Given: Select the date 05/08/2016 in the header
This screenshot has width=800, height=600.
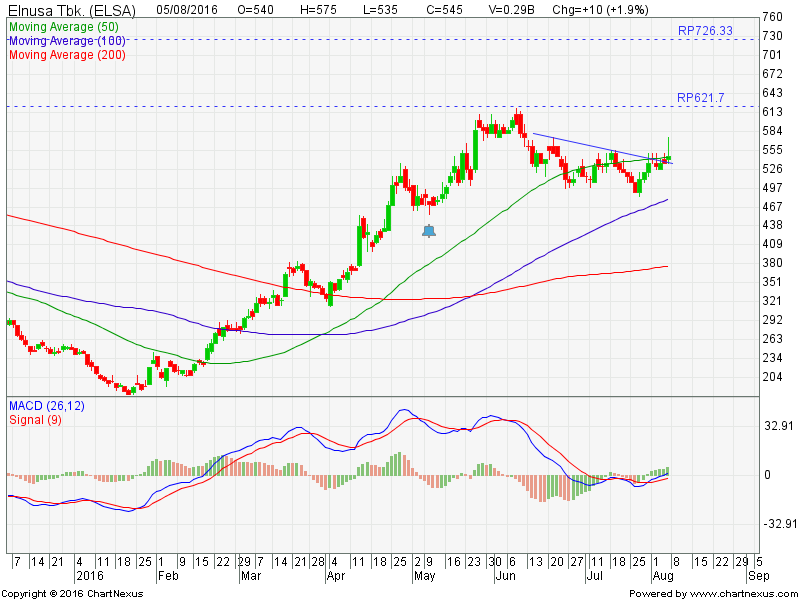Looking at the screenshot, I should click(187, 10).
